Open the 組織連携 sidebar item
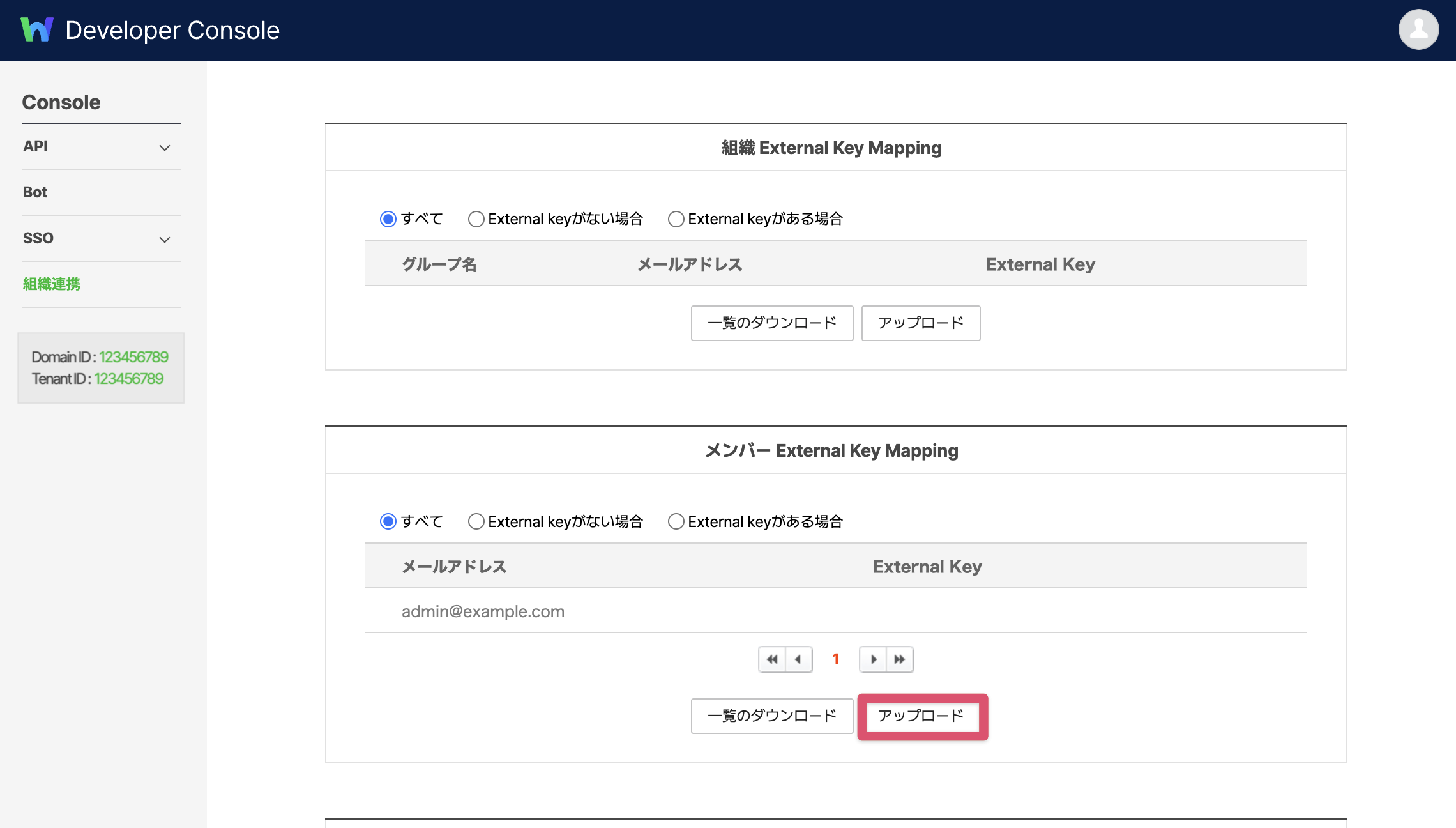The image size is (1456, 828). coord(52,284)
